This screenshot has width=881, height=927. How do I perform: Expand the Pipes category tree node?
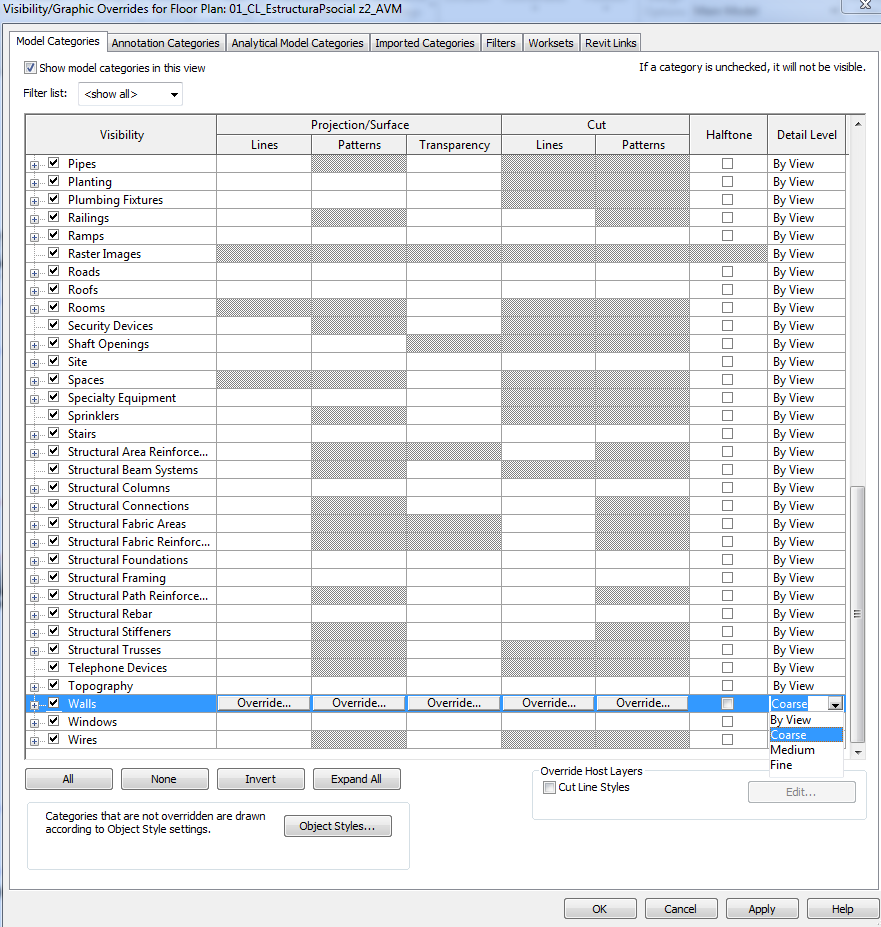[34, 165]
